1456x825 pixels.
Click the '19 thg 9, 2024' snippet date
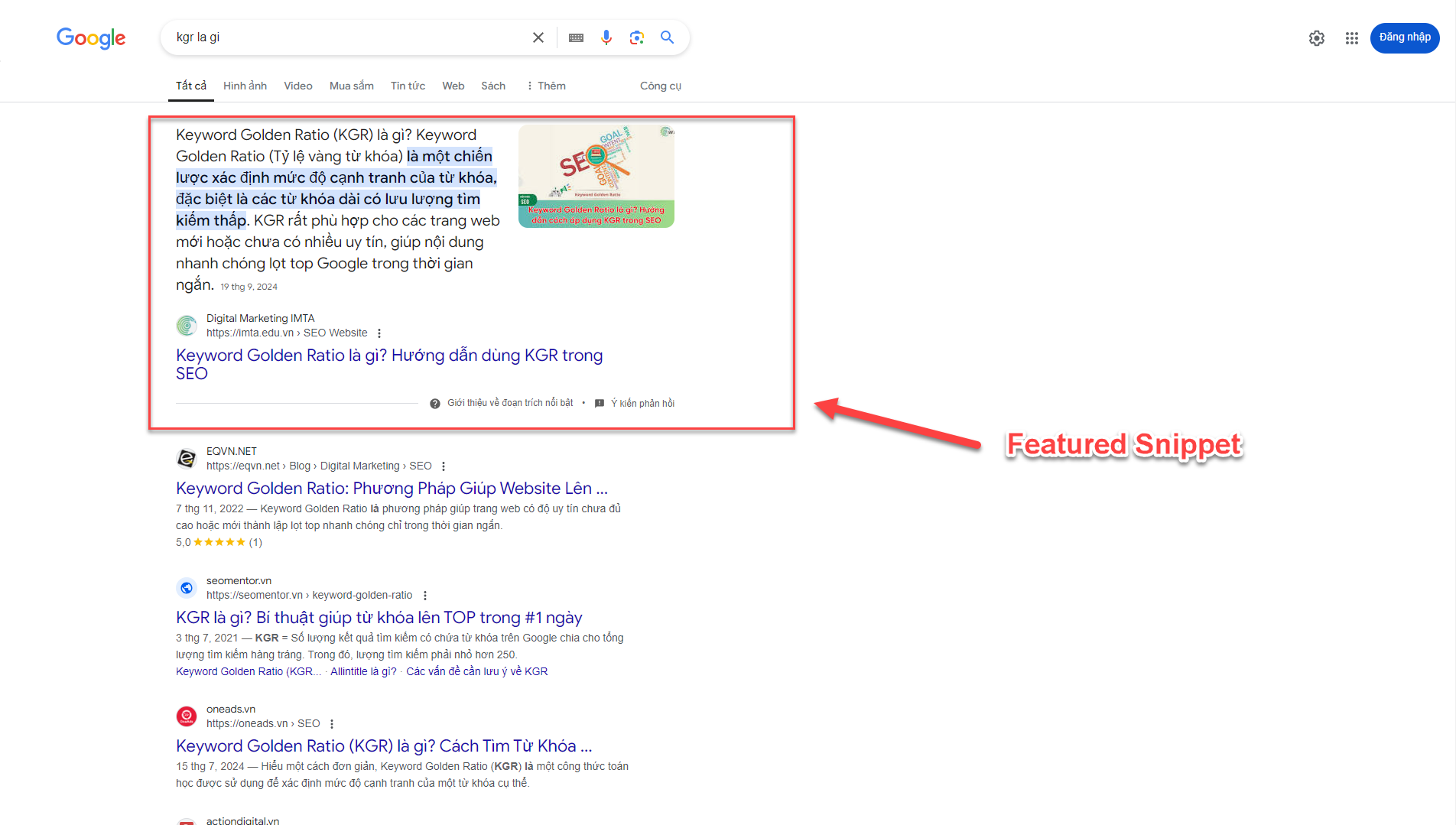click(x=249, y=287)
